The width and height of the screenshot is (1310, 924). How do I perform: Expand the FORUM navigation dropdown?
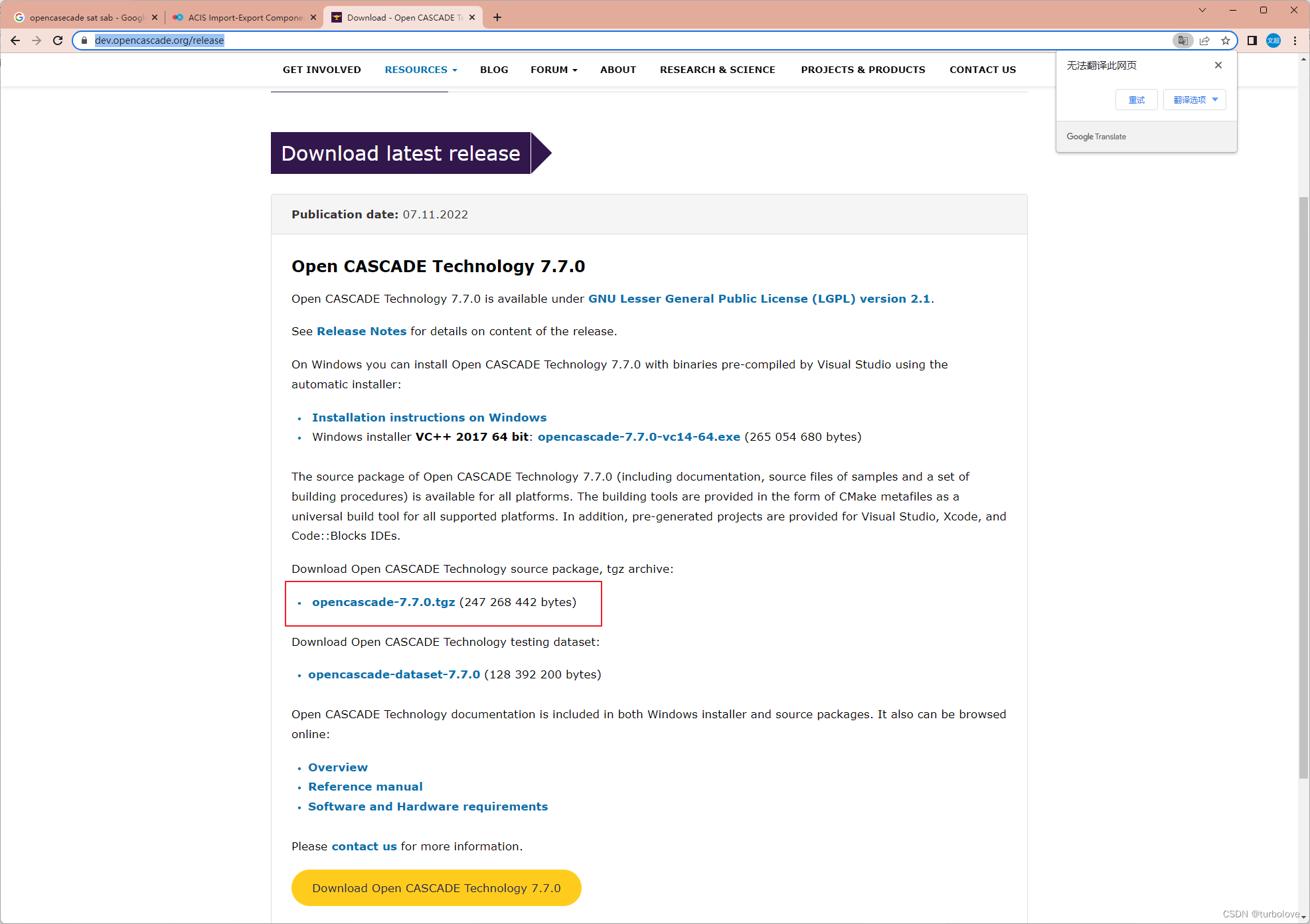click(554, 70)
